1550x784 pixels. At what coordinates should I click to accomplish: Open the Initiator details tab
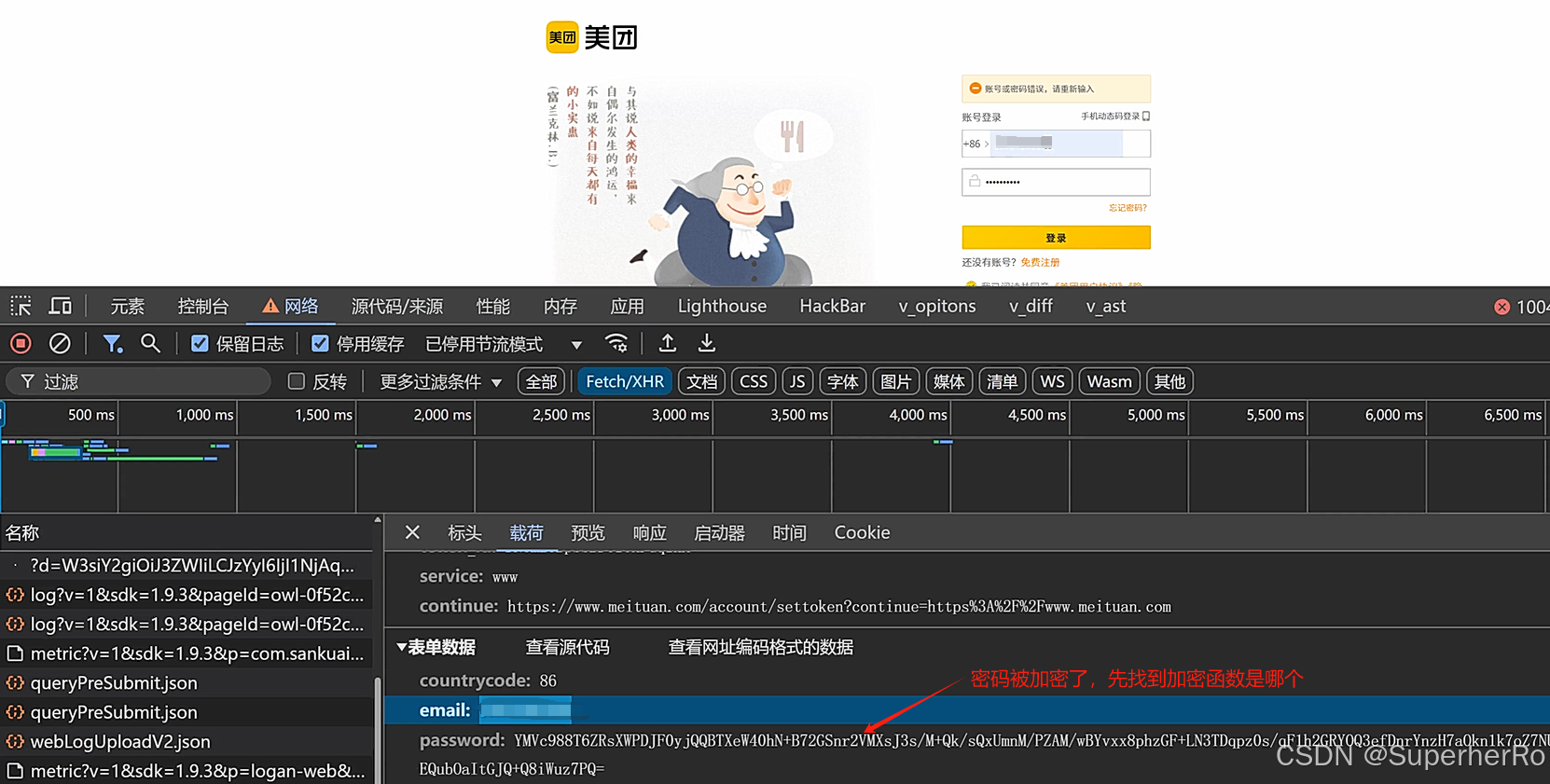[x=719, y=532]
